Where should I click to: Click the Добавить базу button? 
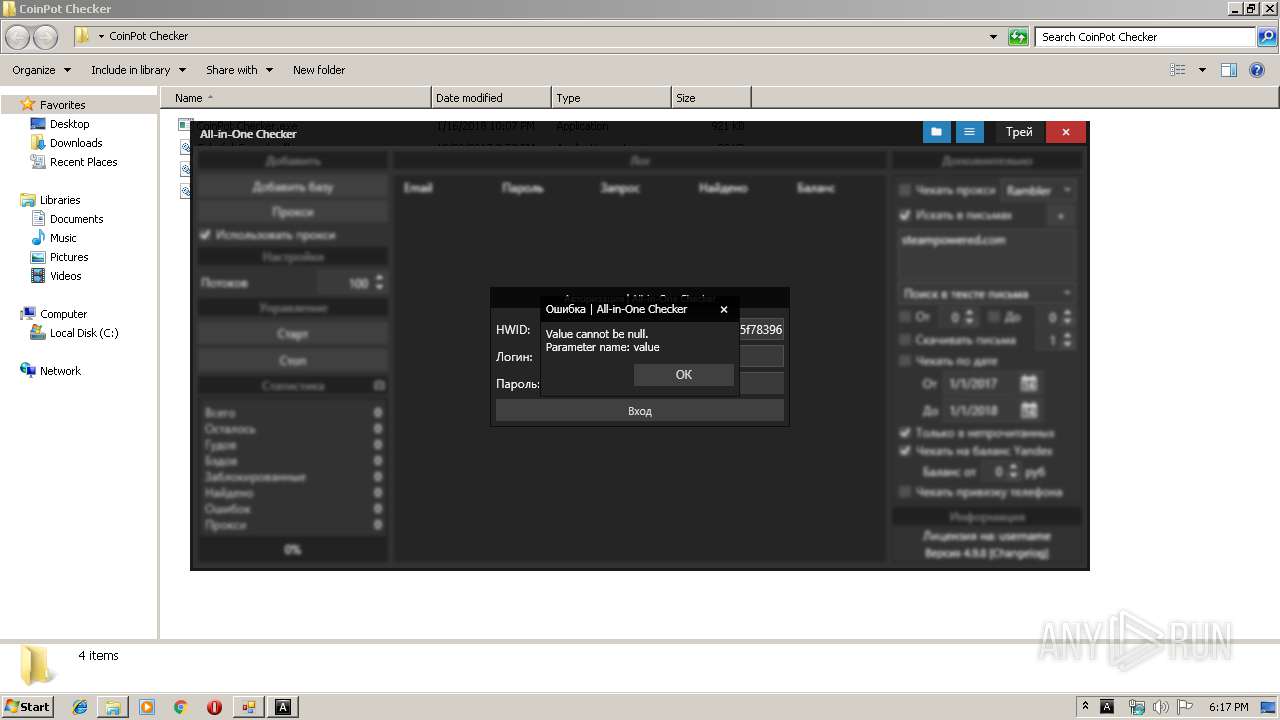coord(292,187)
